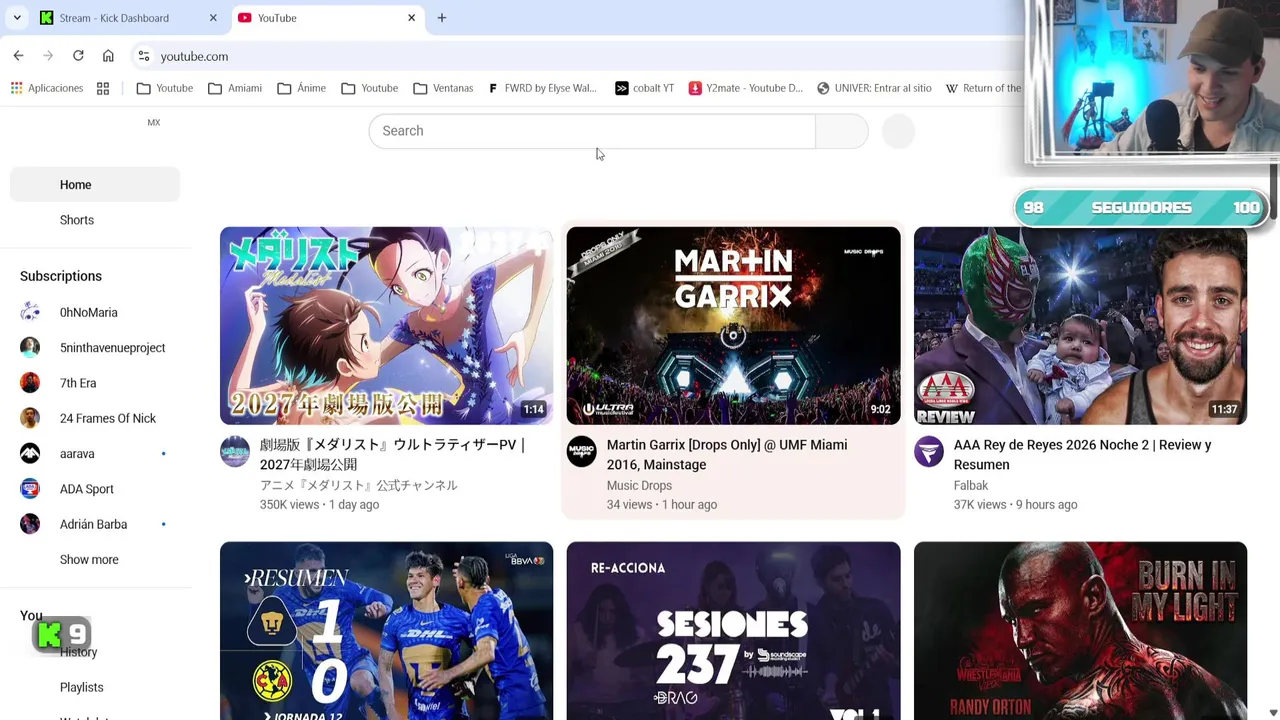
Task: Play the AAA Rey de Reyes review thumbnail
Action: pyautogui.click(x=1080, y=326)
